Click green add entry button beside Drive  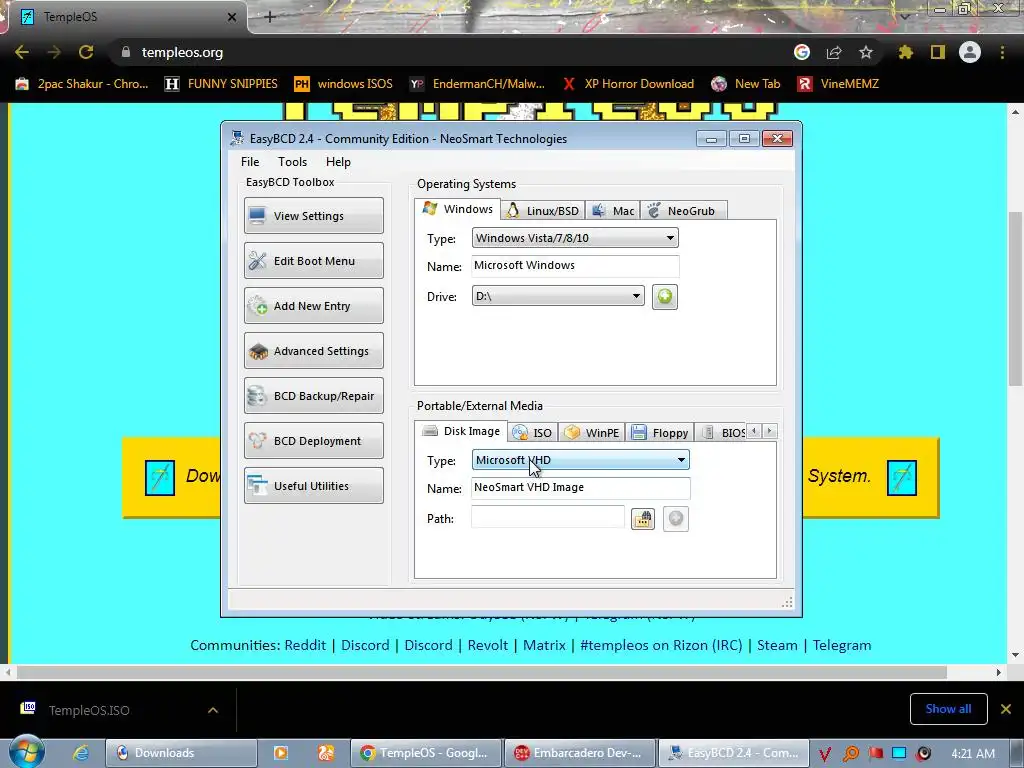[664, 296]
